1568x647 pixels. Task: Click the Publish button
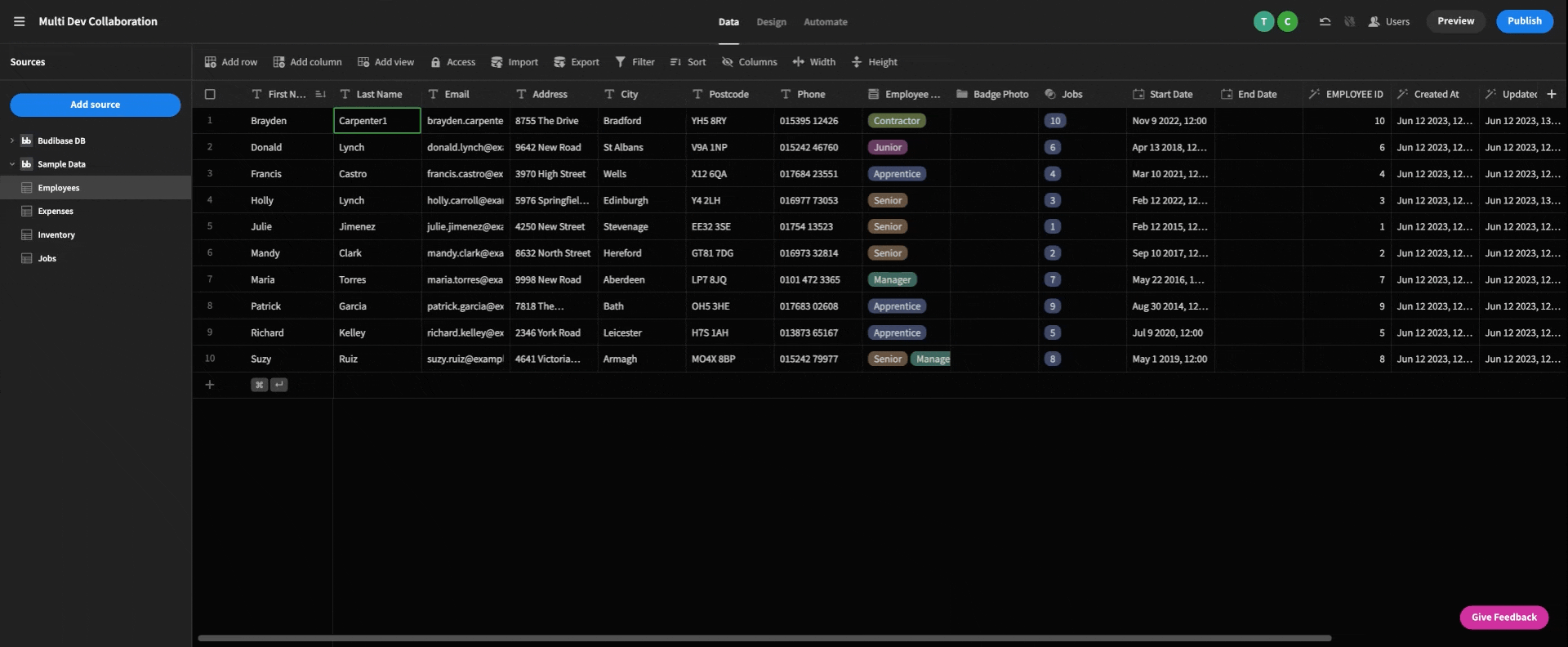[x=1525, y=21]
